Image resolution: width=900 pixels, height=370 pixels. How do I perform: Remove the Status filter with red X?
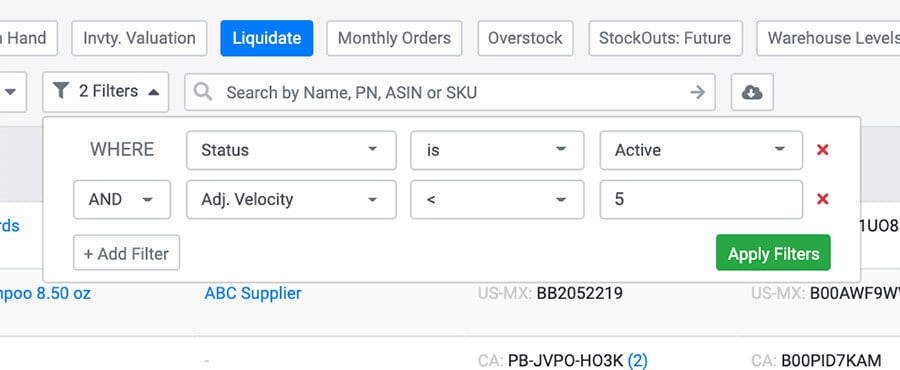pyautogui.click(x=823, y=150)
